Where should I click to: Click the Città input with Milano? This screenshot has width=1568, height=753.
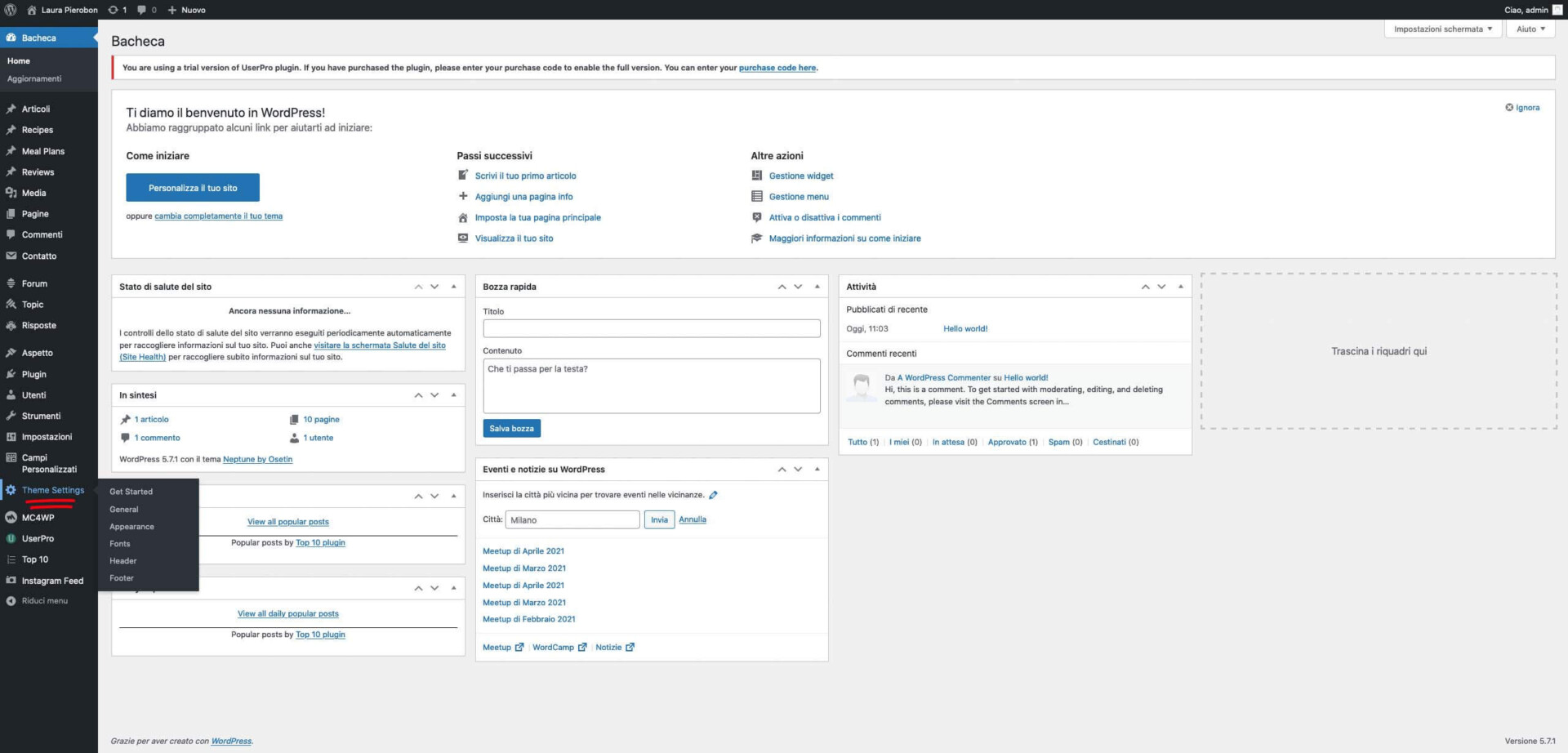pyautogui.click(x=572, y=519)
